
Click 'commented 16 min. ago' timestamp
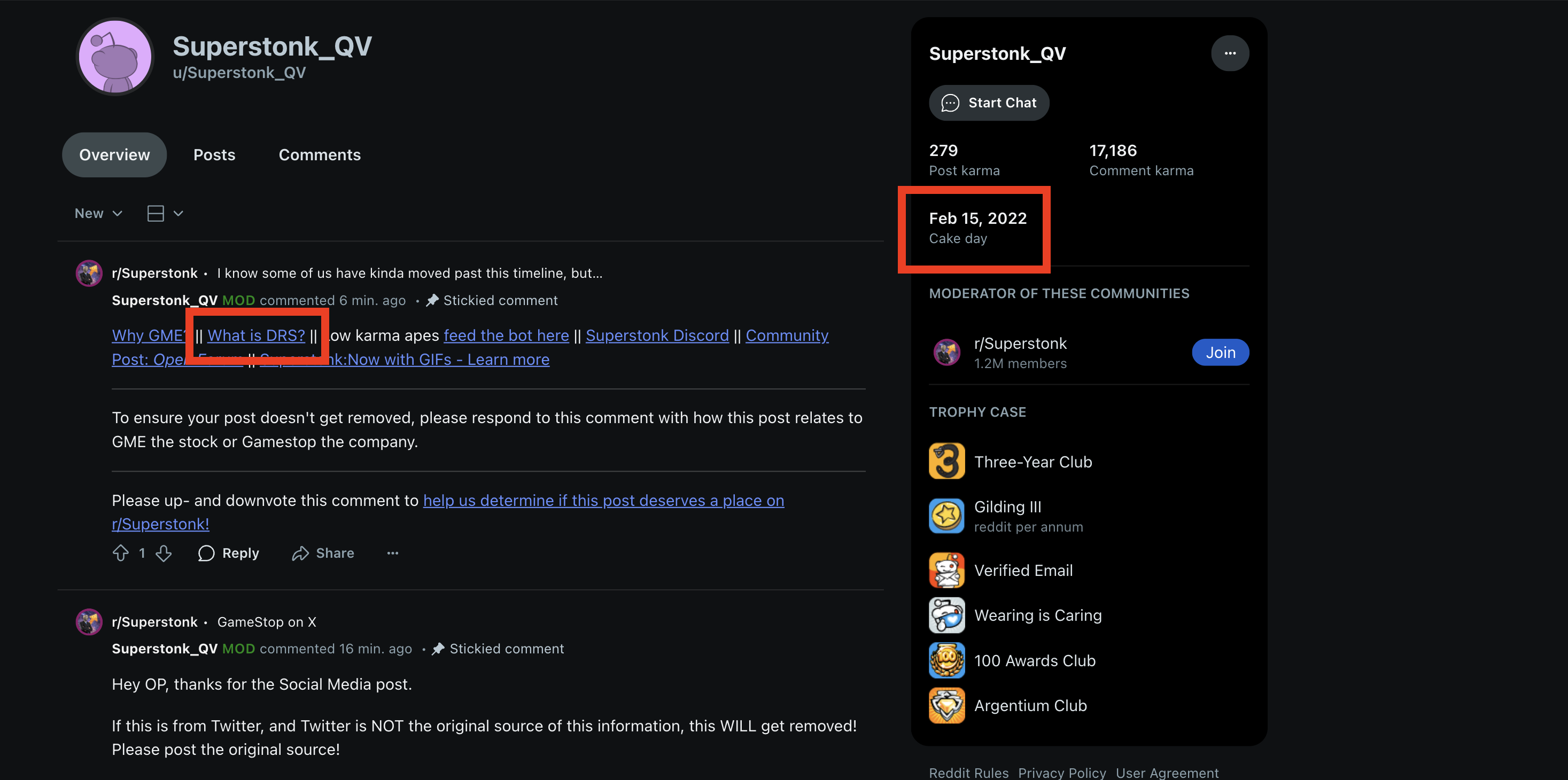tap(336, 649)
